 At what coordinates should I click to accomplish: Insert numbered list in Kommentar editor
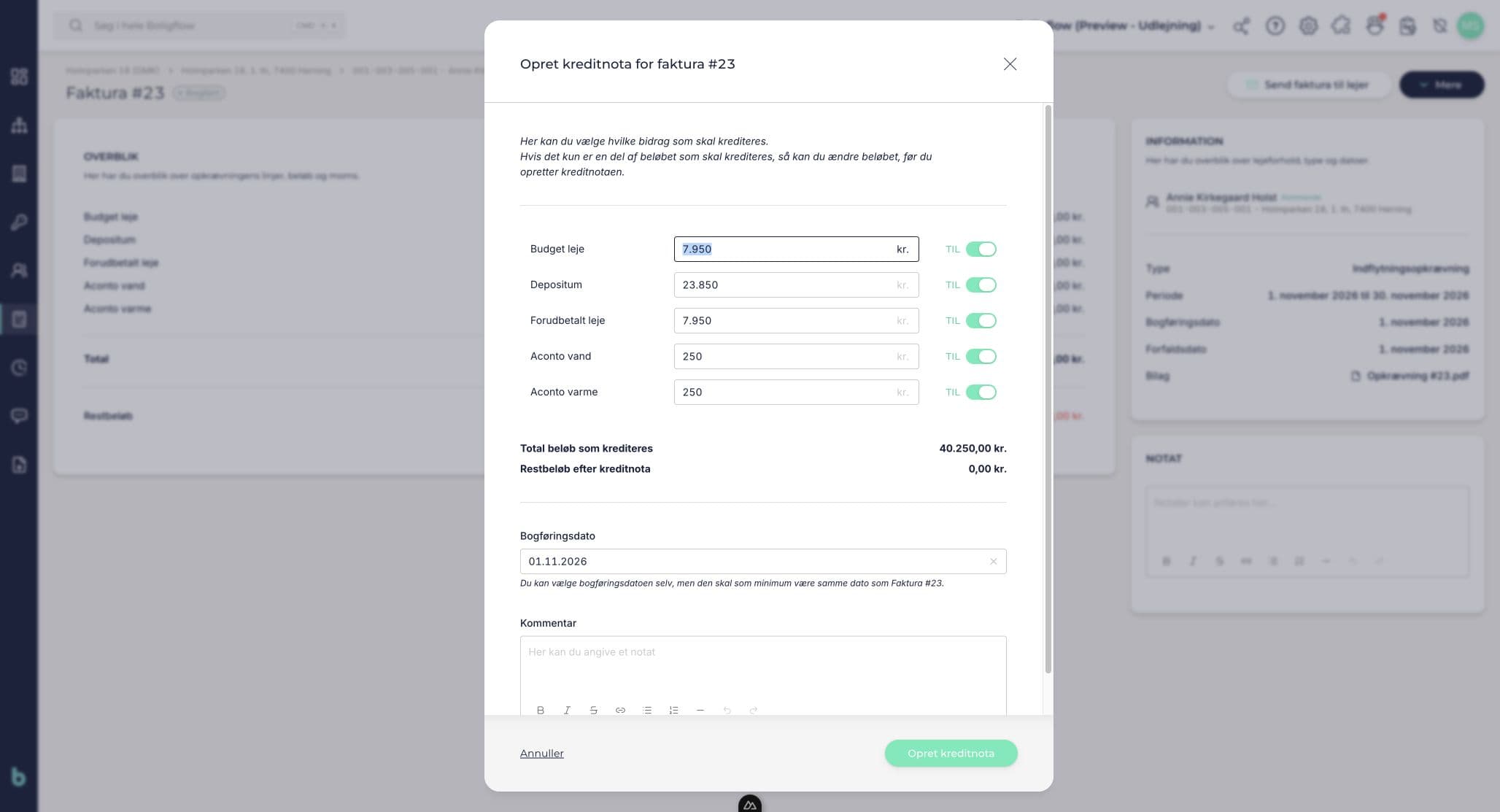point(673,710)
